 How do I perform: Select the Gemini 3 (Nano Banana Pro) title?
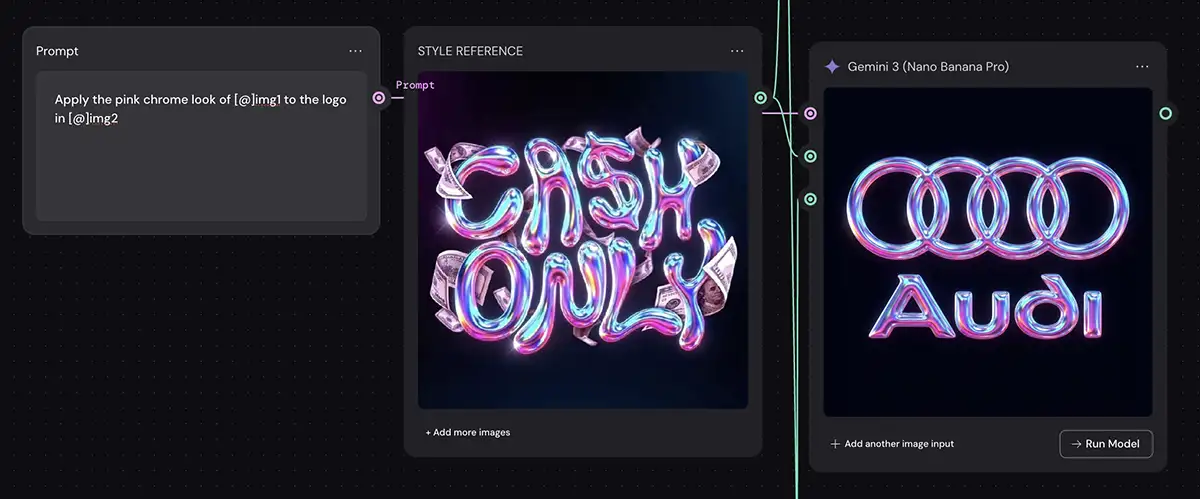pos(928,67)
